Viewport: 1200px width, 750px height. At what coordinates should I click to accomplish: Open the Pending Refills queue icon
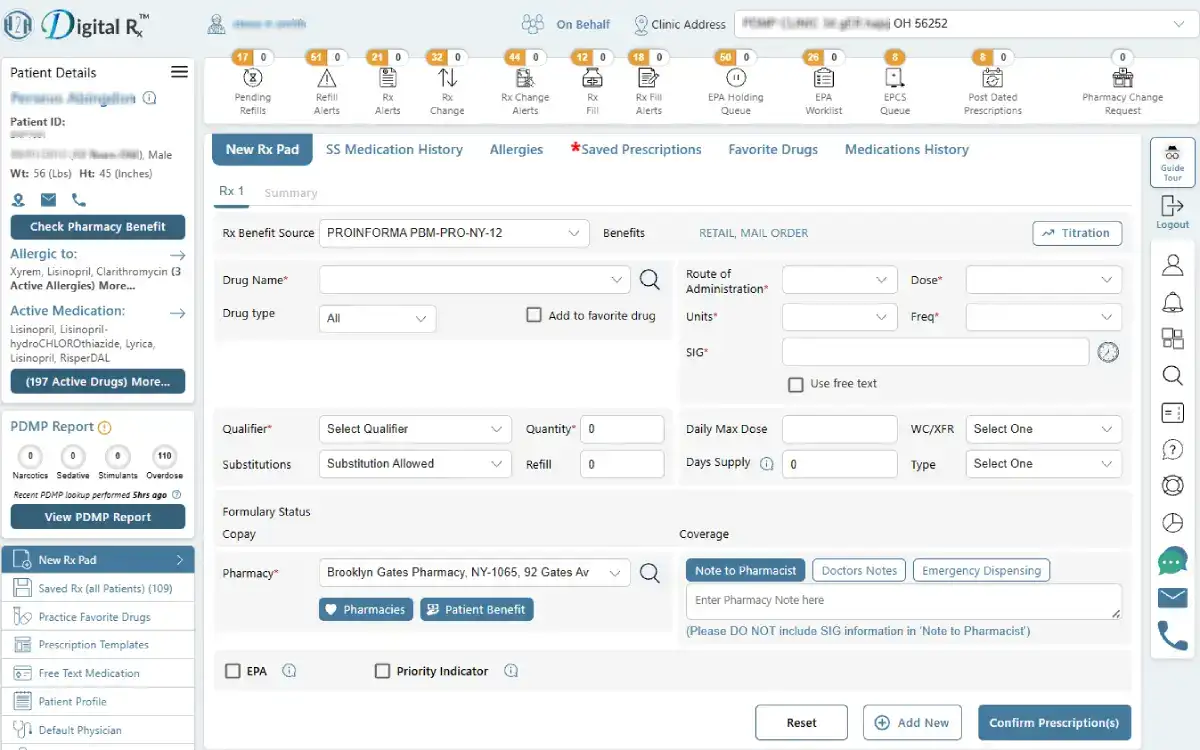click(x=253, y=78)
